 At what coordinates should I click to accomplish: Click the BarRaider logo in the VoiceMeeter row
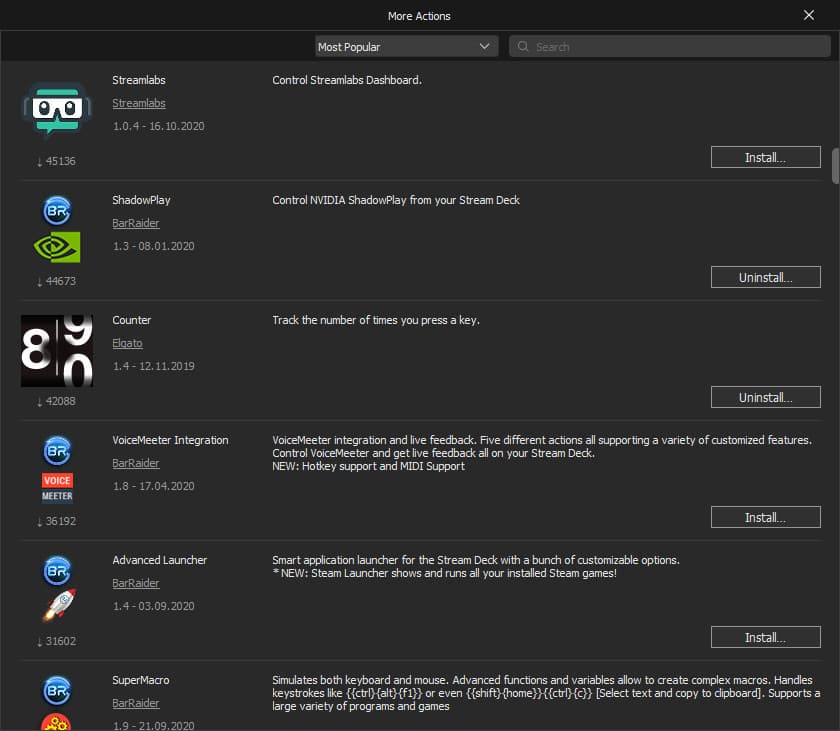click(57, 450)
